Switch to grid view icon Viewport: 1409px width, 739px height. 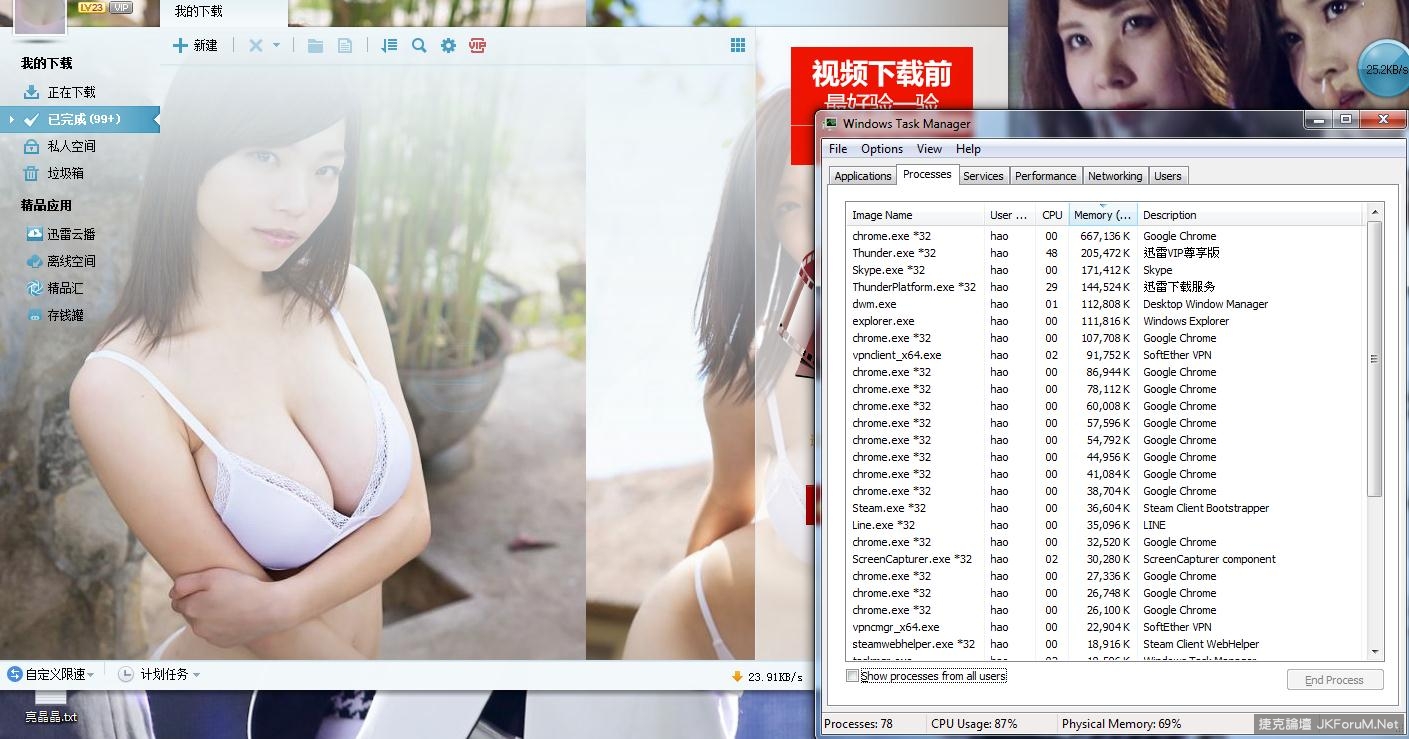click(738, 45)
